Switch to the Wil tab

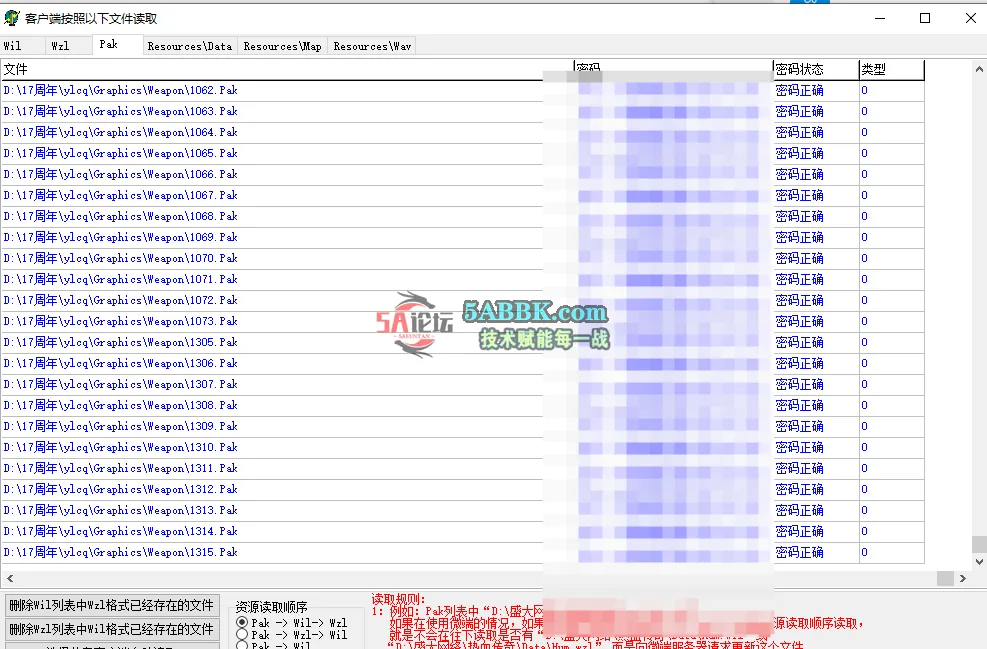click(x=22, y=46)
